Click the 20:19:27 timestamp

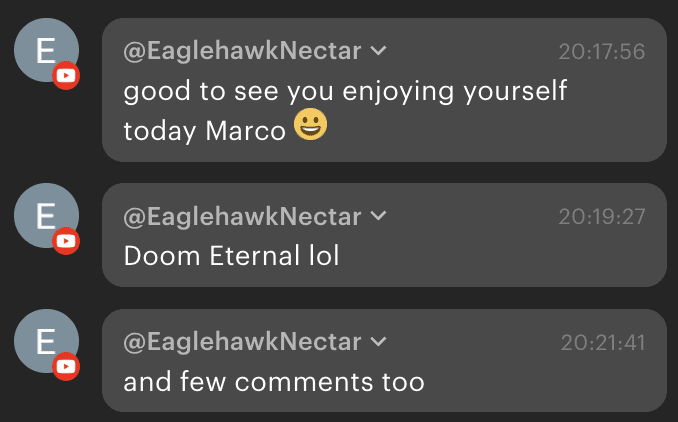[x=601, y=217]
